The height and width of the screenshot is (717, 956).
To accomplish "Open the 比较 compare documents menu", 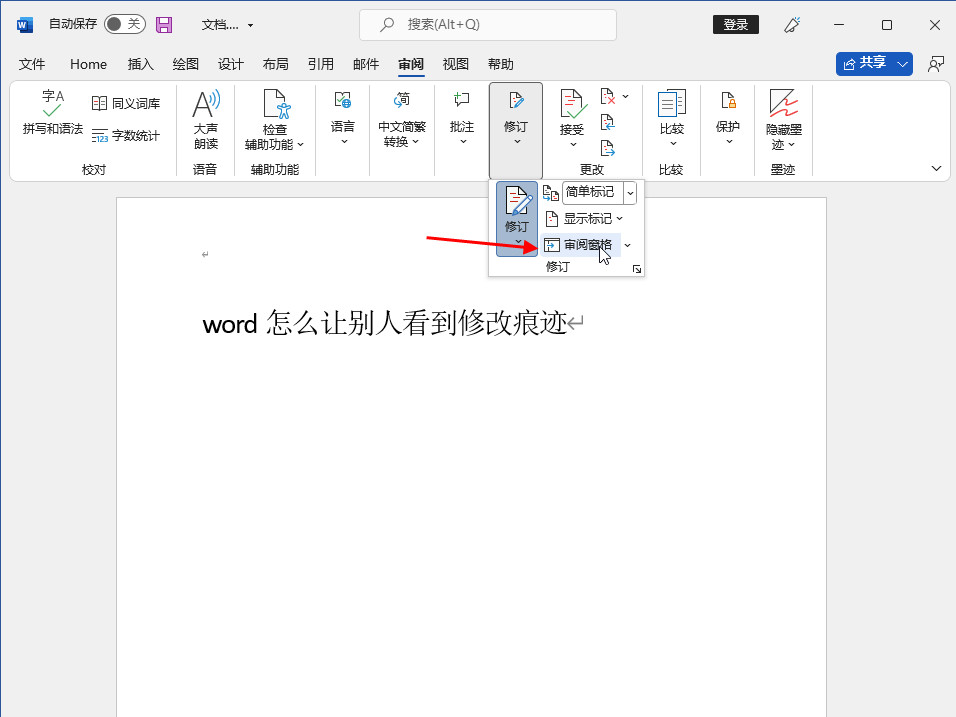I will pyautogui.click(x=672, y=119).
